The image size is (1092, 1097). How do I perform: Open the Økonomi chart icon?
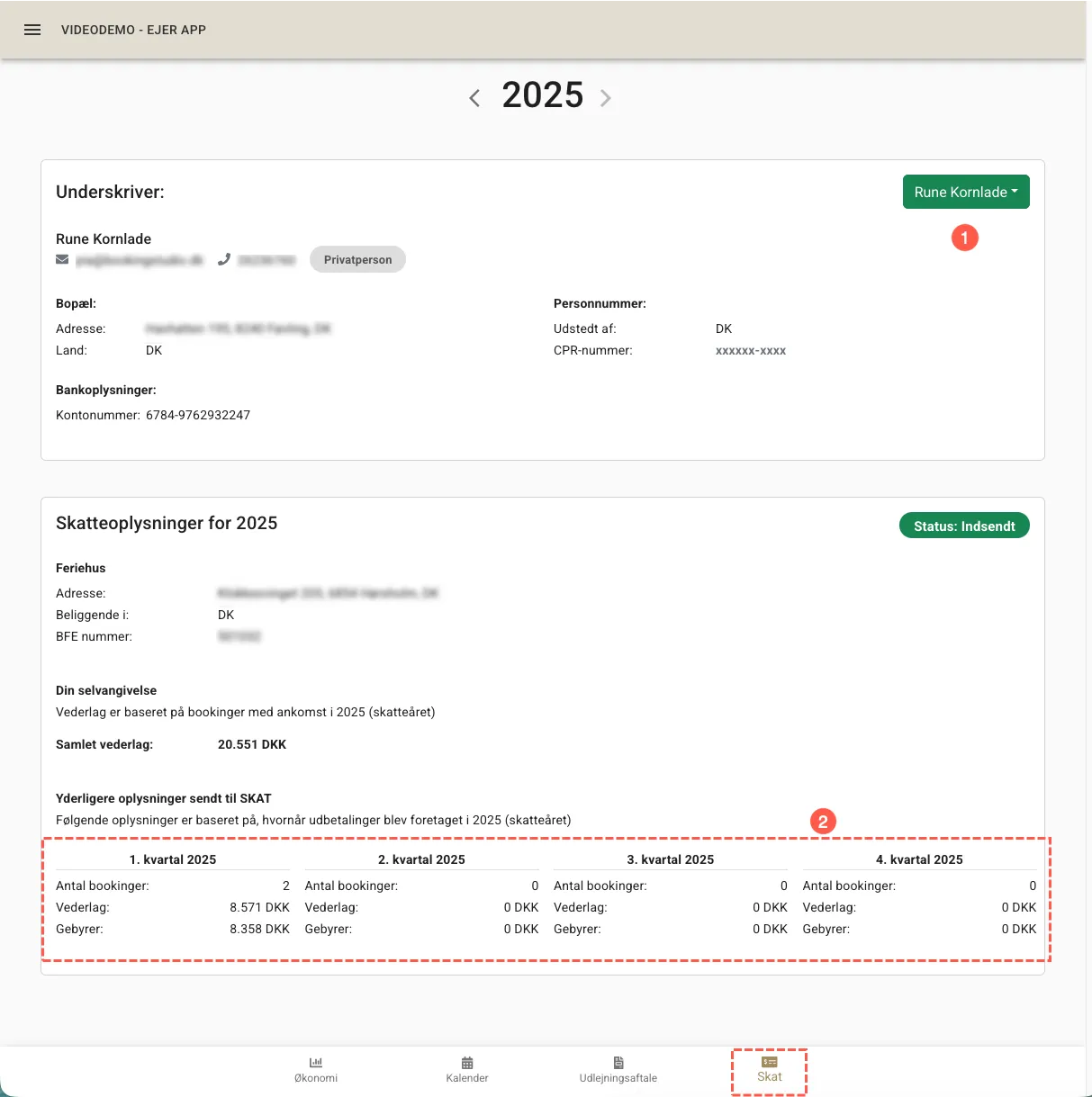316,1063
